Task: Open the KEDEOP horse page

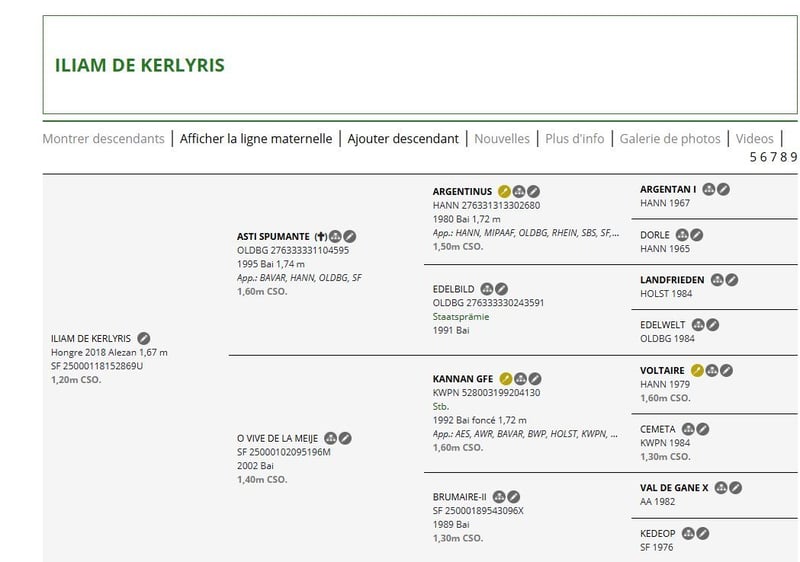Action: 658,533
